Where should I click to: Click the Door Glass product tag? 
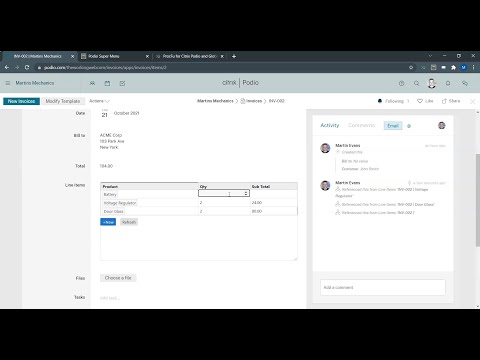tap(113, 211)
